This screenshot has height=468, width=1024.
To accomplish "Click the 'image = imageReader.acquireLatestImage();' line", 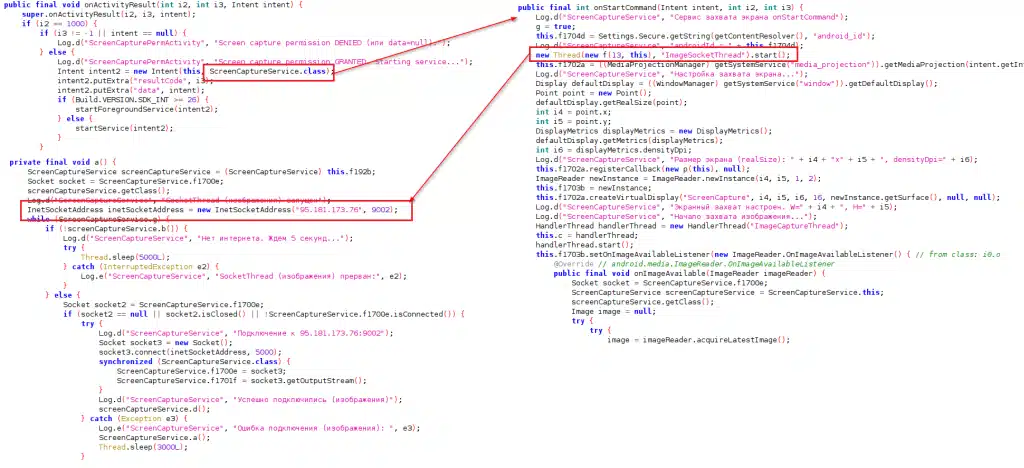I will coord(698,340).
